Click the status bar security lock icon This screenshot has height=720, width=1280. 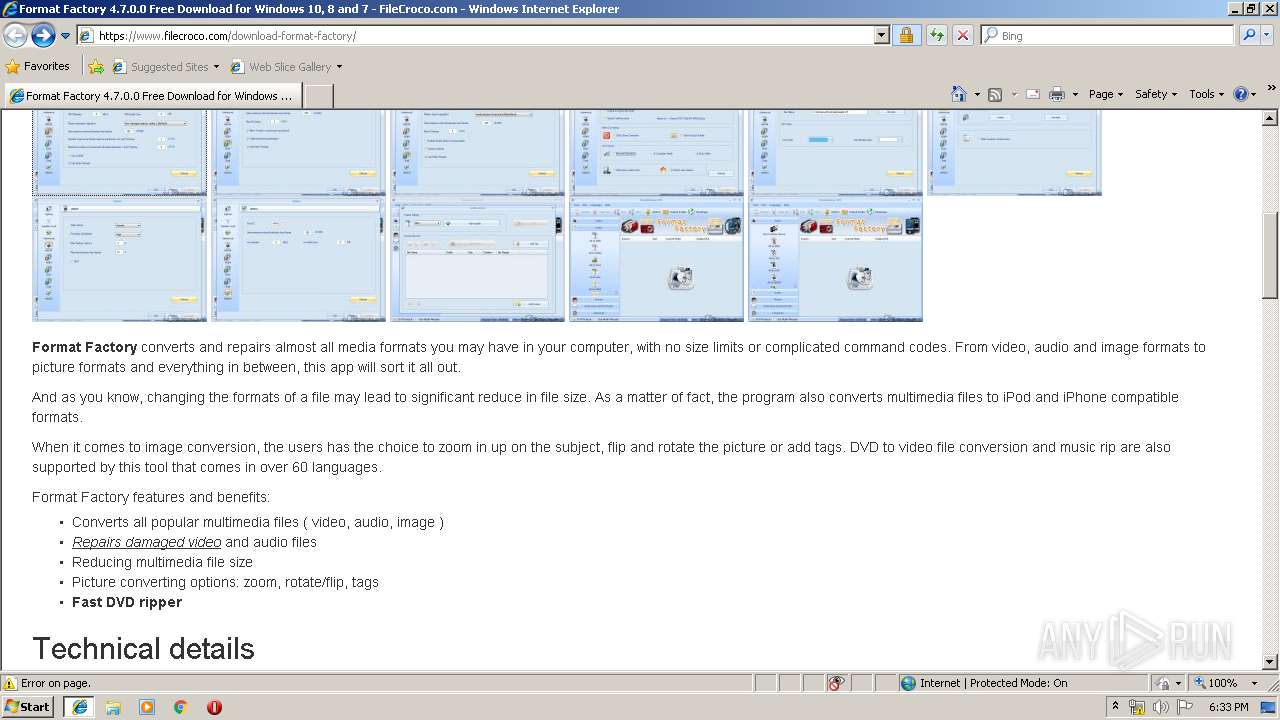[x=1163, y=683]
